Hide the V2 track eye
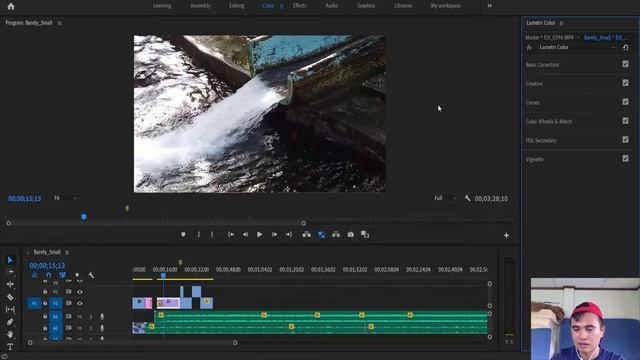The width and height of the screenshot is (640, 360). [x=80, y=292]
